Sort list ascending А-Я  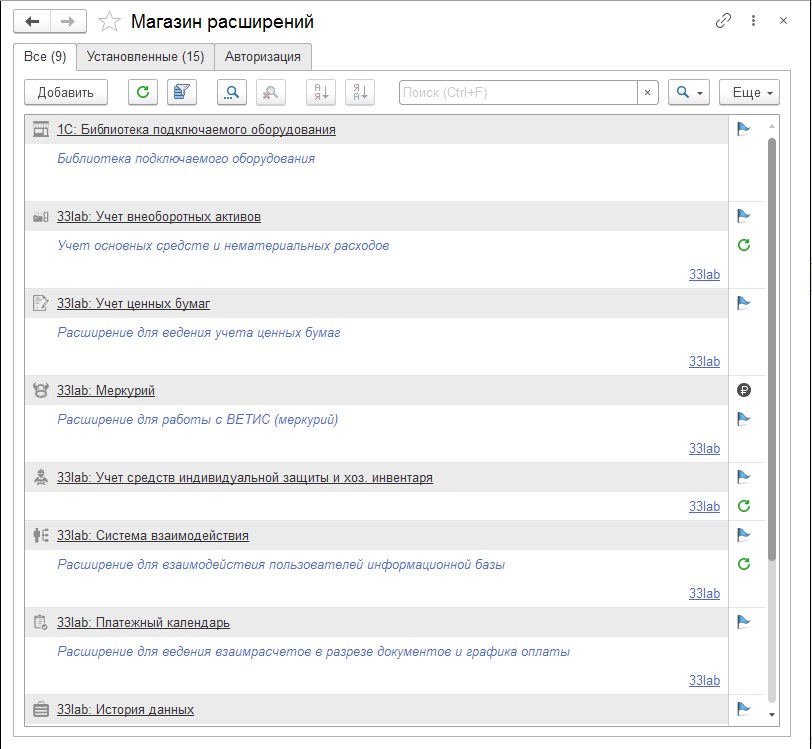321,92
